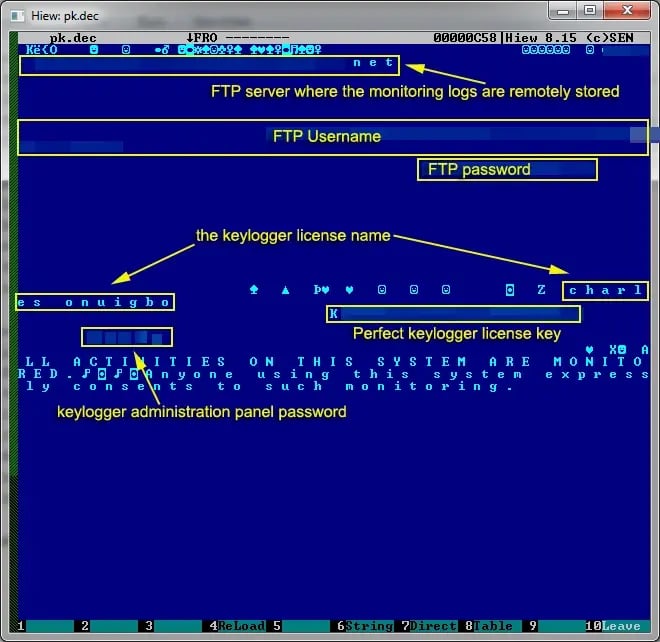Viewport: 660px width, 642px height.
Task: Click the empty function key slot 9
Action: 558,626
